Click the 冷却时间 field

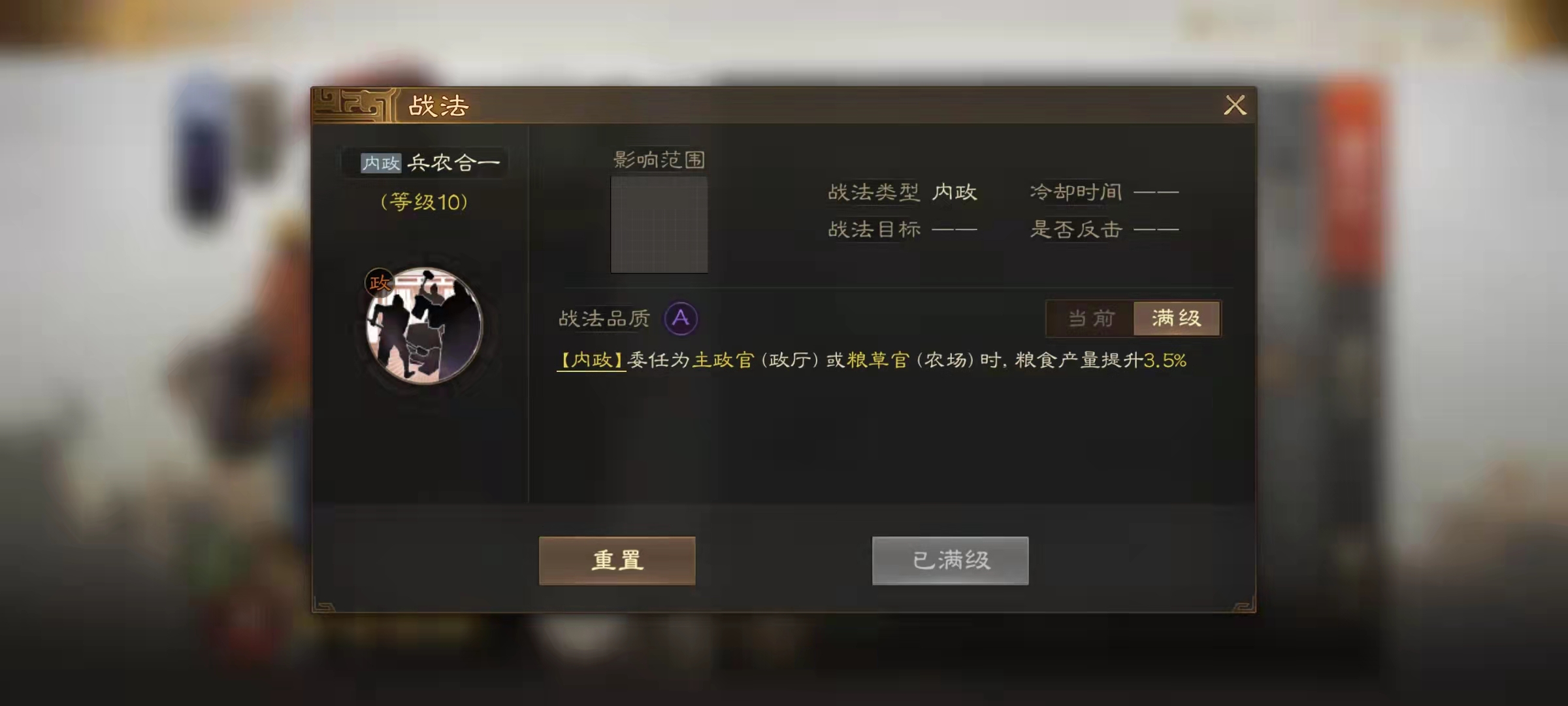point(1104,192)
